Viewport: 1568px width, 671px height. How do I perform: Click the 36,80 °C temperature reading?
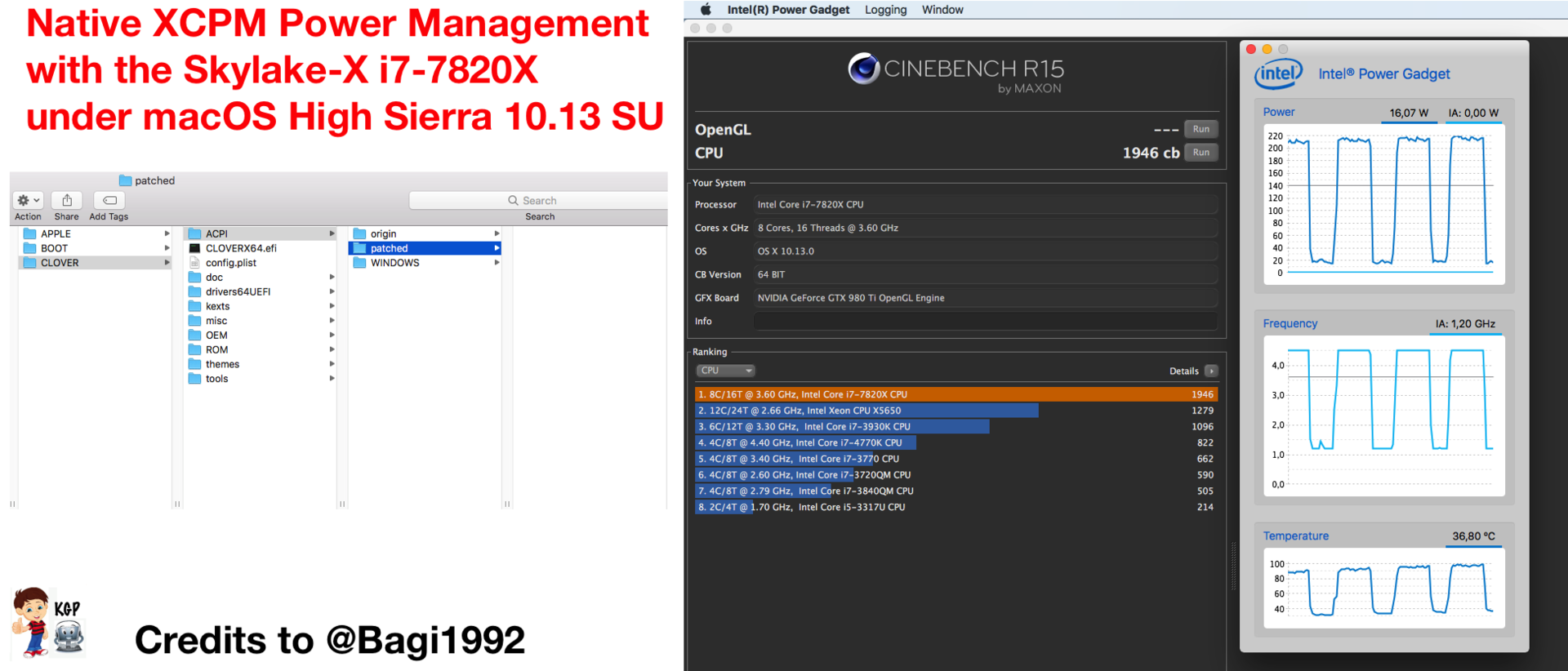1473,535
